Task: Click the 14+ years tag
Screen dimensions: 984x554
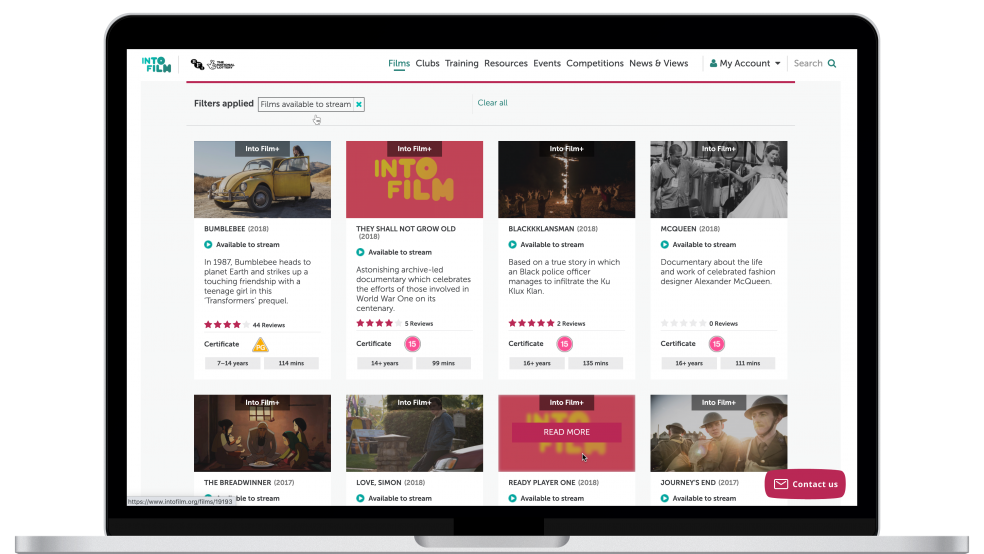Action: [385, 363]
